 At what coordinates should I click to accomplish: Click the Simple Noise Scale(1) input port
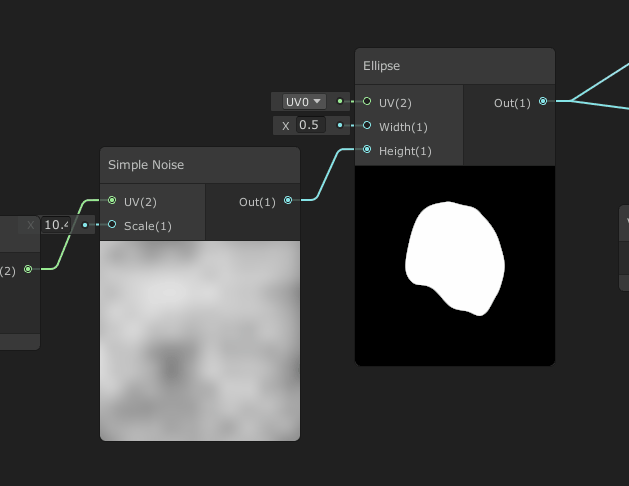pos(112,225)
